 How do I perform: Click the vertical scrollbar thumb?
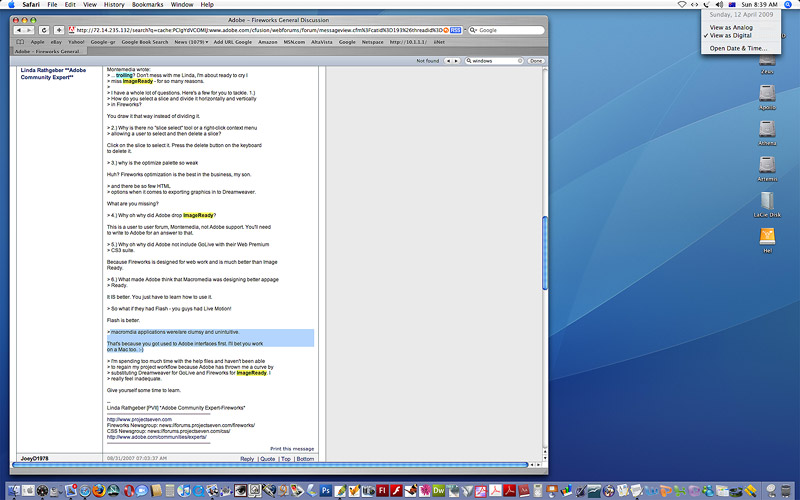pos(544,253)
